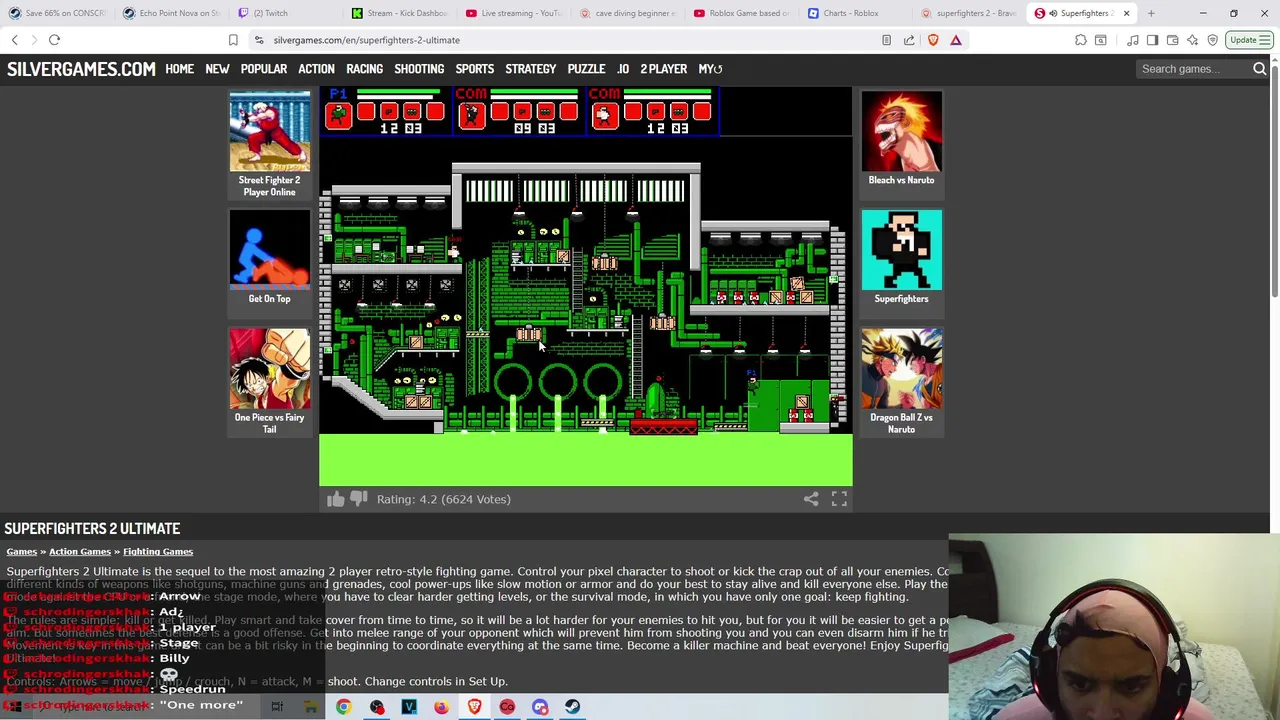Open Brave browser taskbar icon
This screenshot has width=1280, height=720.
474,707
